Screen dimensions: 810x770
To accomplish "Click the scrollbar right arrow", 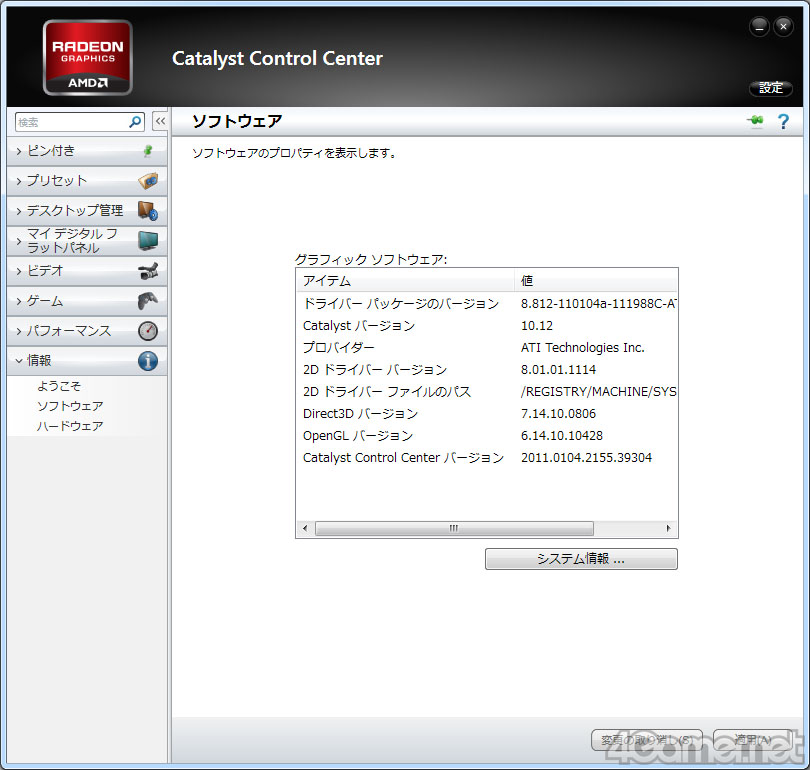I will pos(668,528).
